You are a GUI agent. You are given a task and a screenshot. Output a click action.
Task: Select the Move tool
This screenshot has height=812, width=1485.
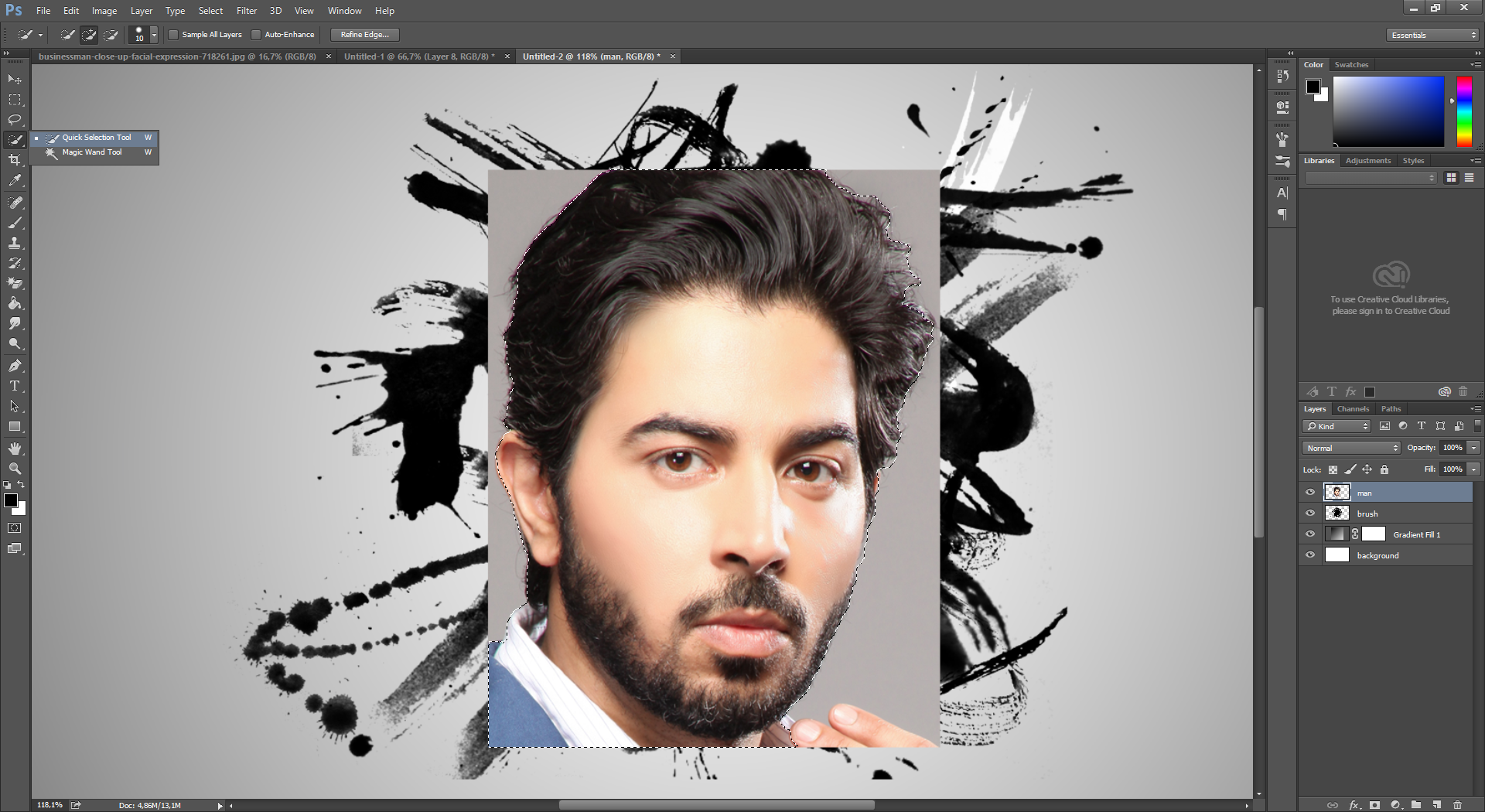(15, 80)
